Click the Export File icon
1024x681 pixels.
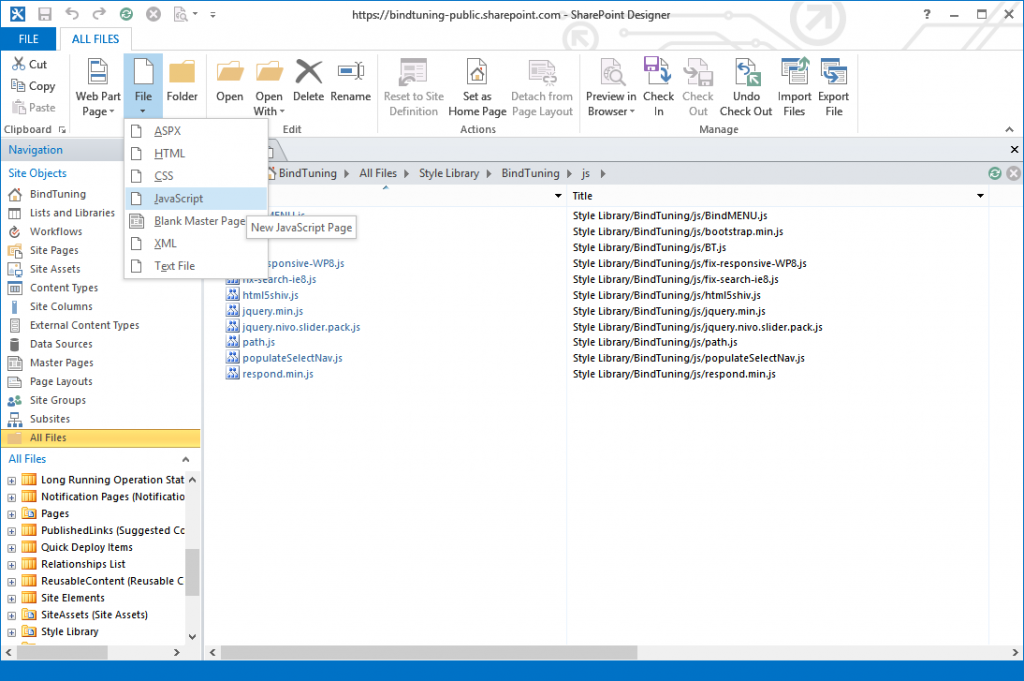coord(834,73)
